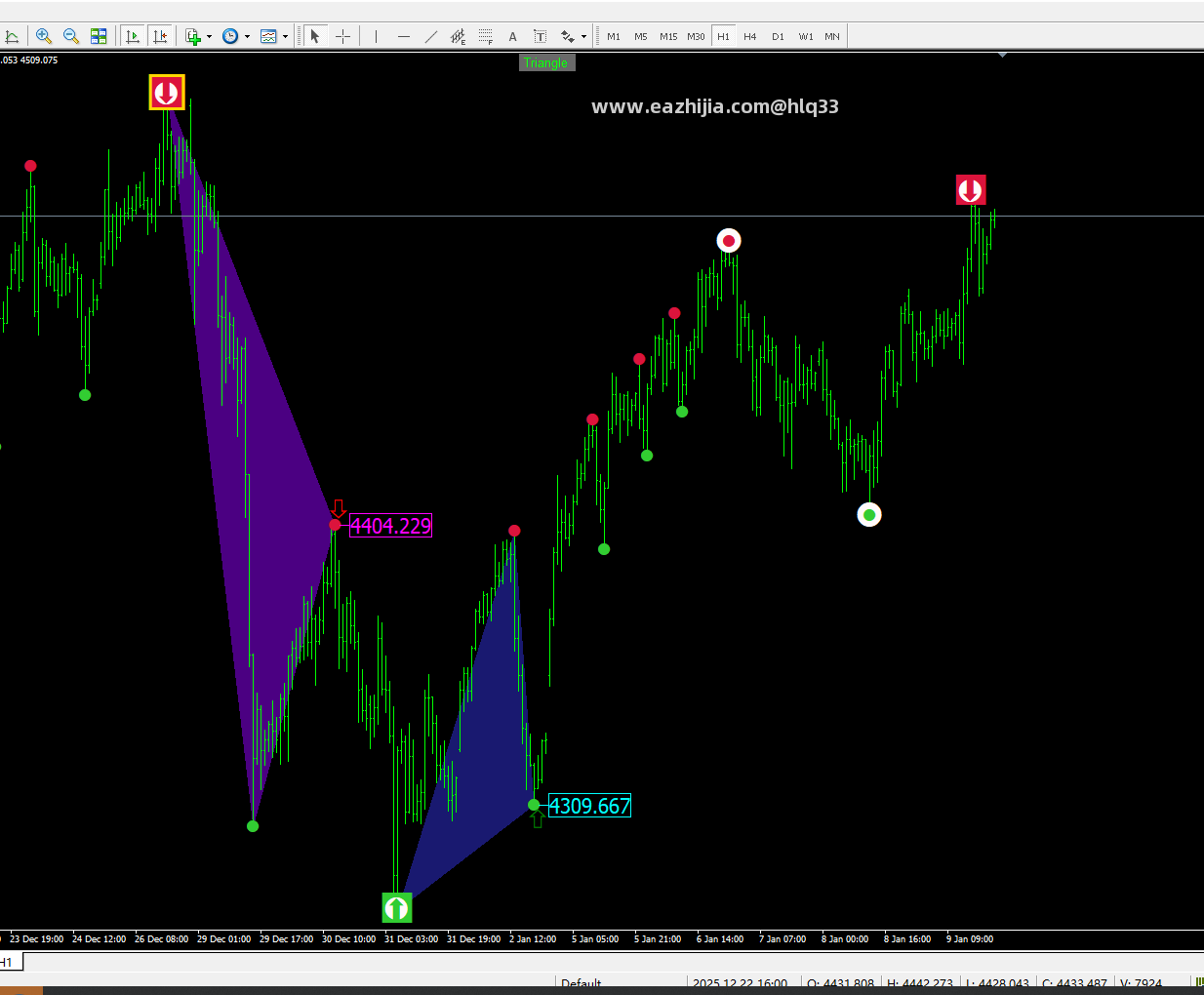Click the small red hollow arrow above 4404.229
Screen dimensions: 1204x995
pos(339,508)
